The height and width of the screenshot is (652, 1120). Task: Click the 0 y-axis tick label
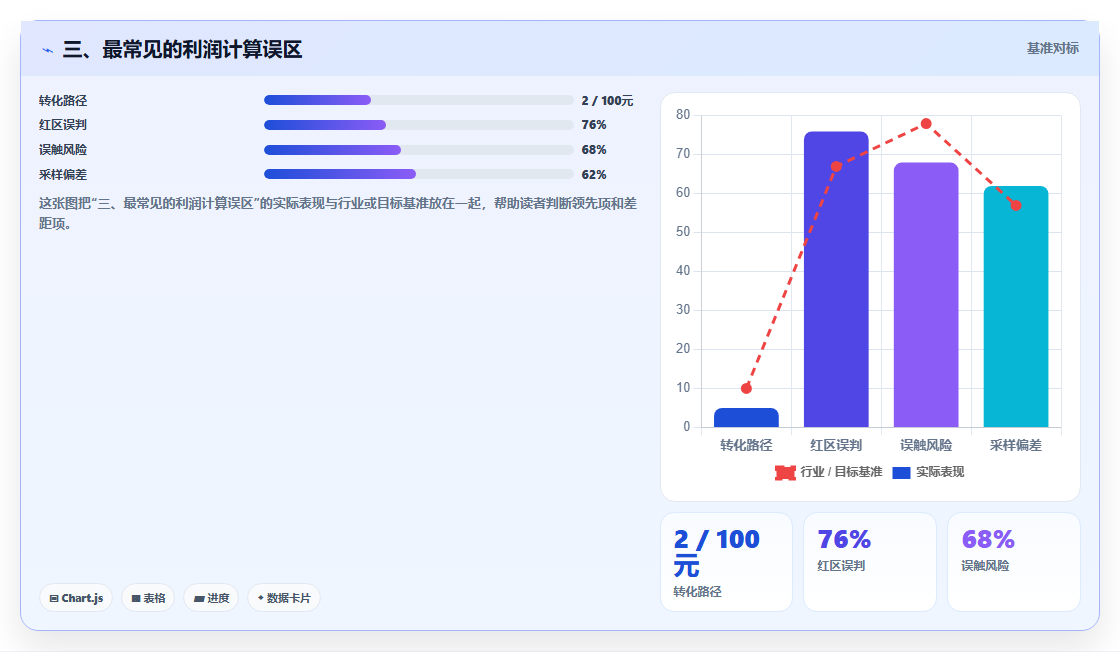(686, 427)
